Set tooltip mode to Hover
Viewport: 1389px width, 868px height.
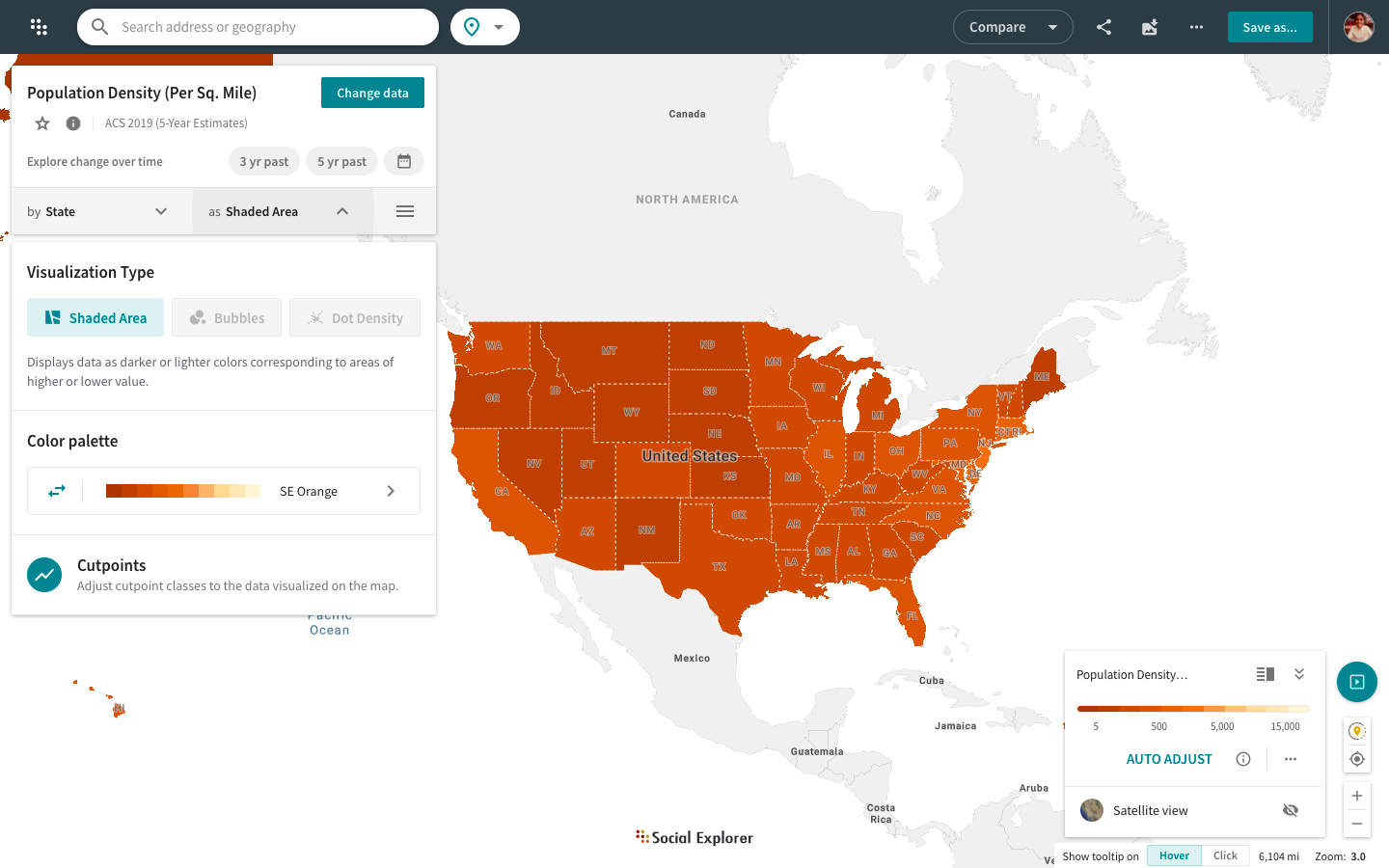point(1174,855)
